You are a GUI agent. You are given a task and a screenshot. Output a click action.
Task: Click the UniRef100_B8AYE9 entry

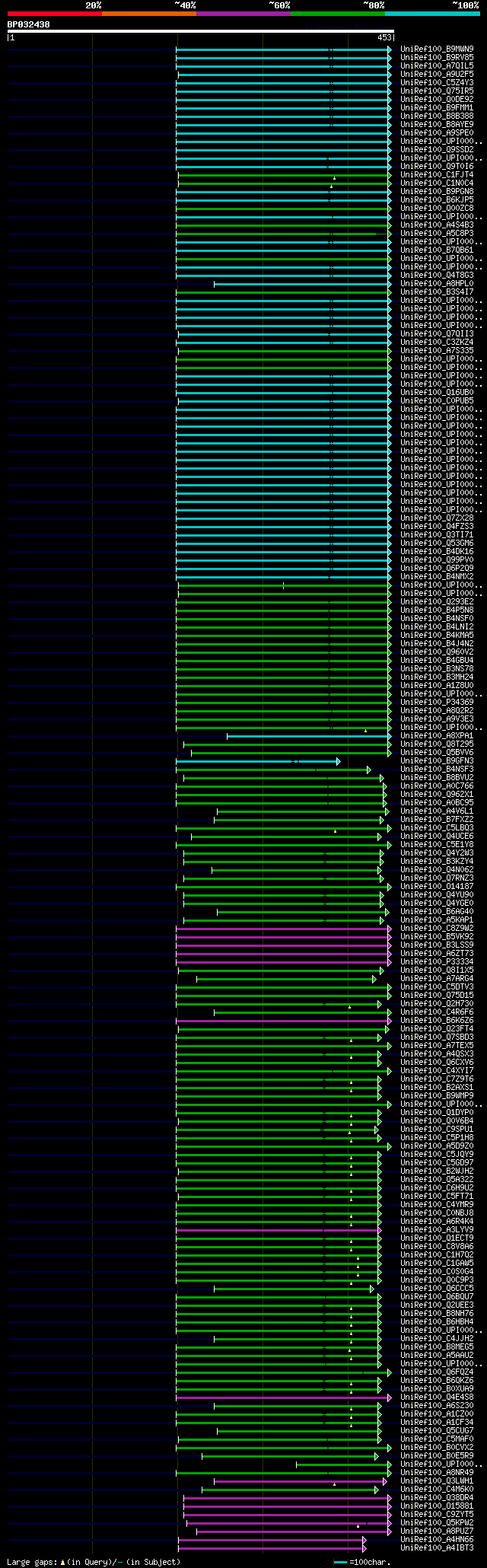point(437,124)
